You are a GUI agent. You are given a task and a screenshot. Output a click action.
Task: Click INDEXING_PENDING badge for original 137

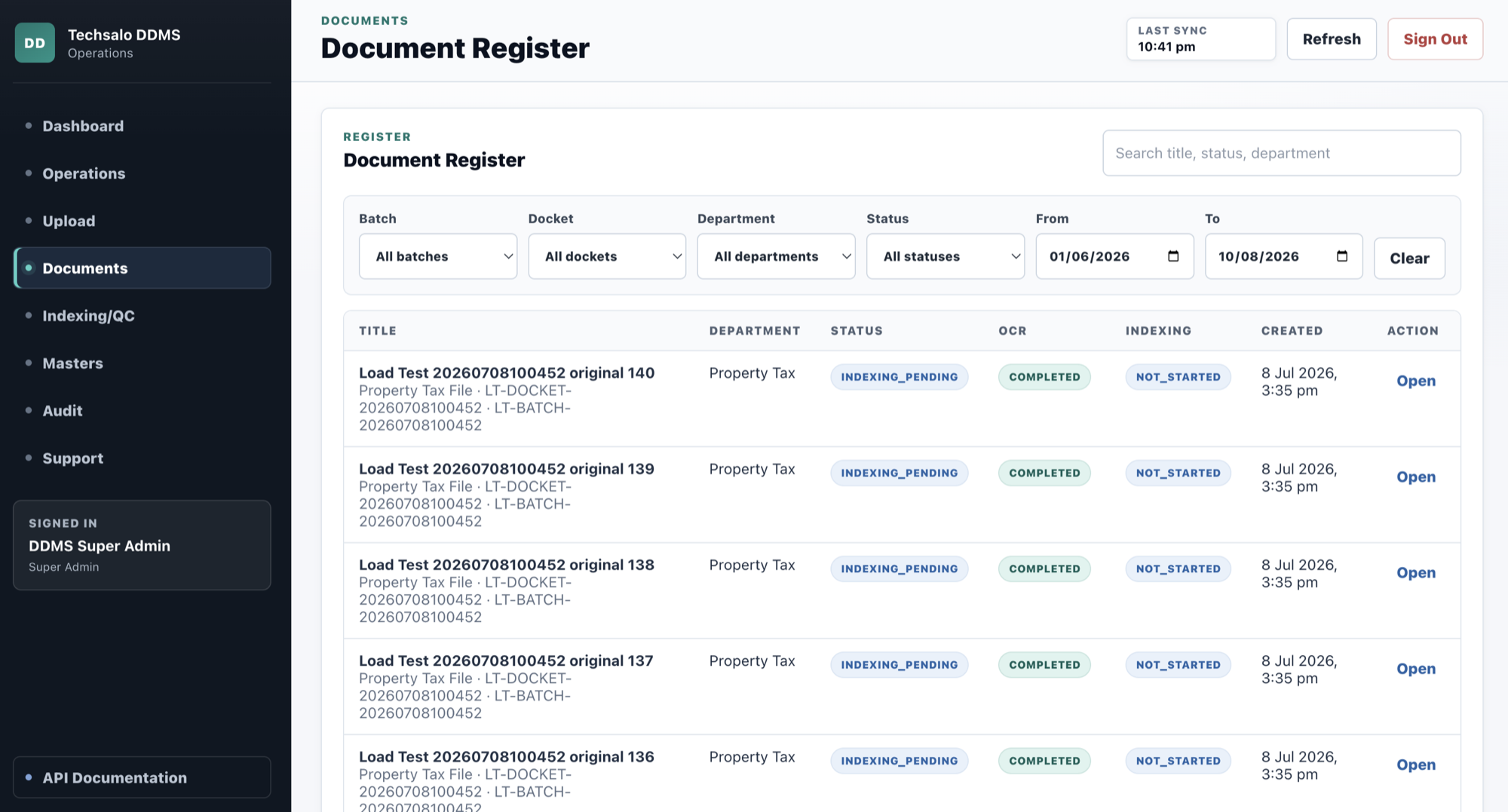point(900,665)
